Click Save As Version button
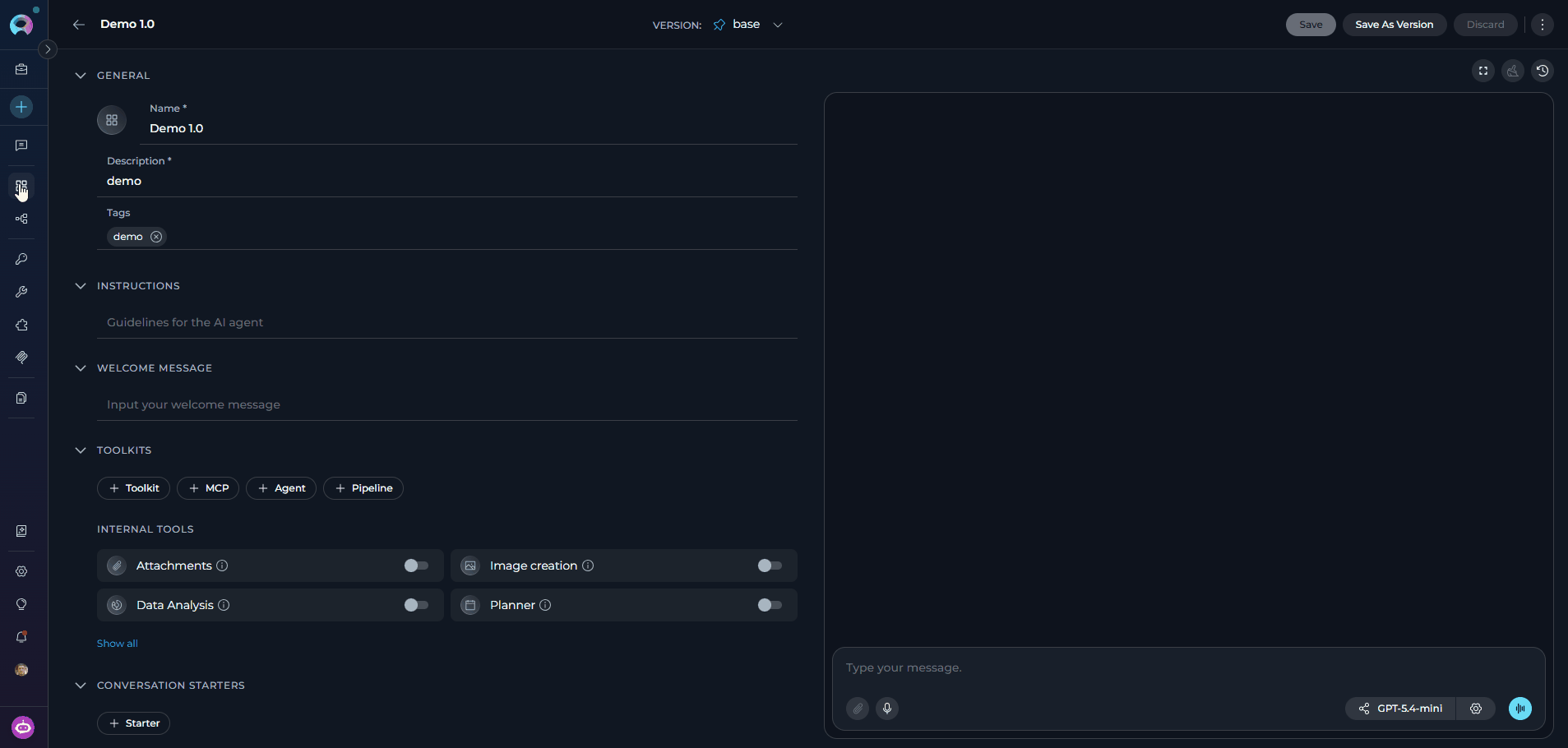Viewport: 1568px width, 748px height. pyautogui.click(x=1395, y=25)
